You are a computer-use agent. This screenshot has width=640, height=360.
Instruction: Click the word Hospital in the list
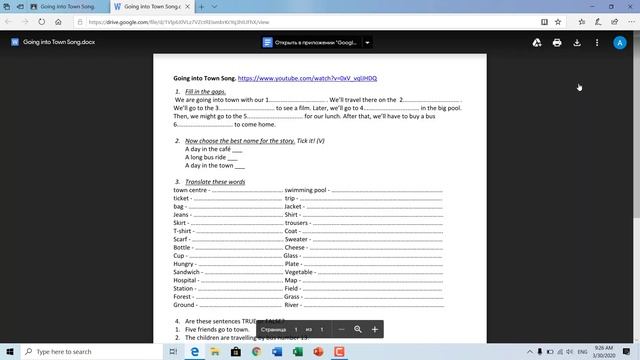185,280
